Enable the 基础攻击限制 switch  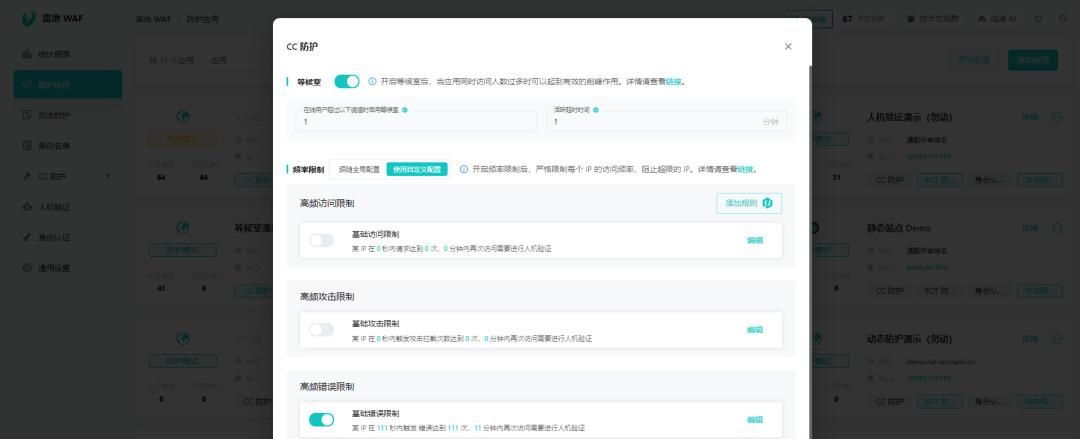click(321, 329)
